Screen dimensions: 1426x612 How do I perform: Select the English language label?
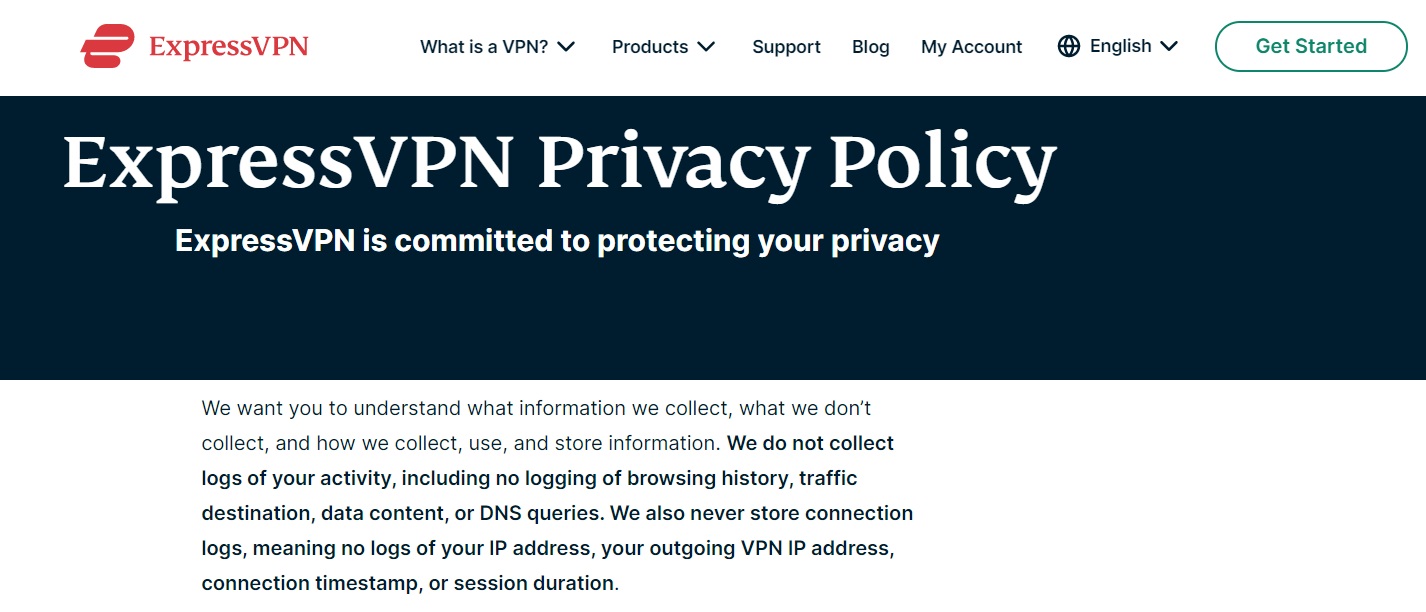1120,46
